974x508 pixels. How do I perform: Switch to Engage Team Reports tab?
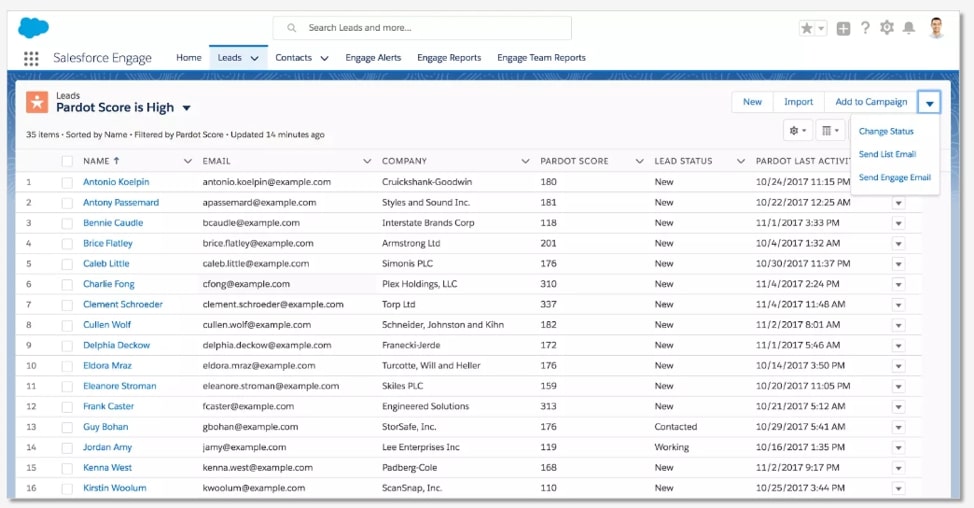(x=541, y=58)
